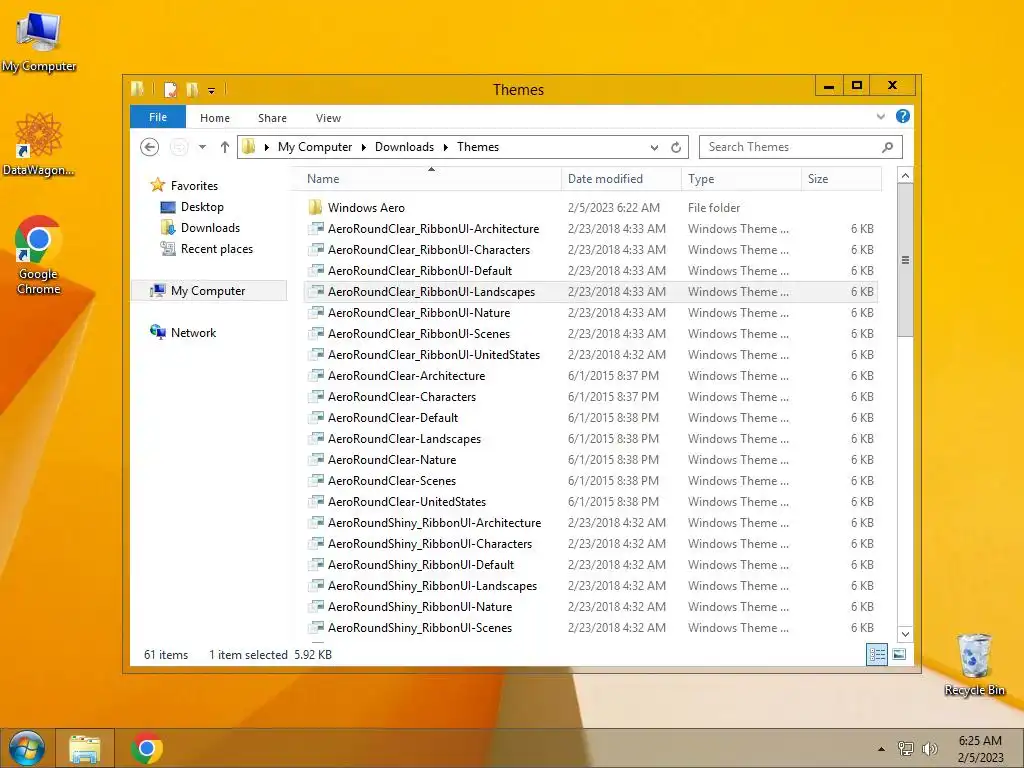Select AeroRoundClear_RibbonUI-Architecture file
The height and width of the screenshot is (768, 1024).
(591, 229)
